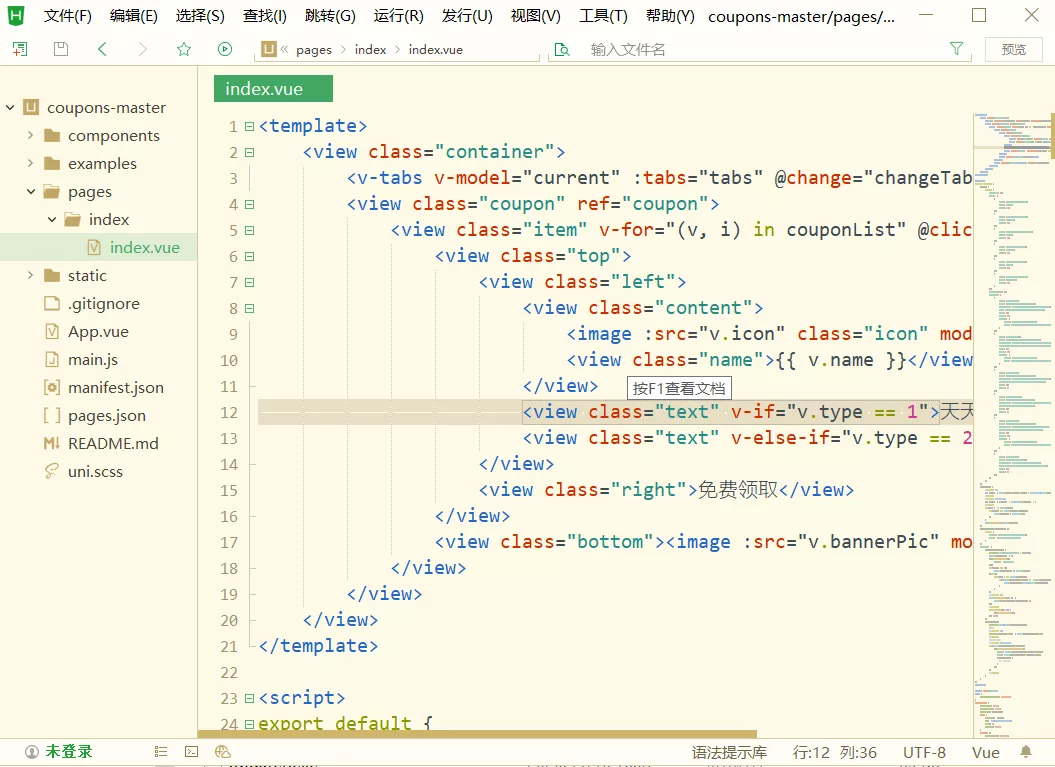1055x767 pixels.
Task: Click the back navigation arrow
Action: click(102, 48)
